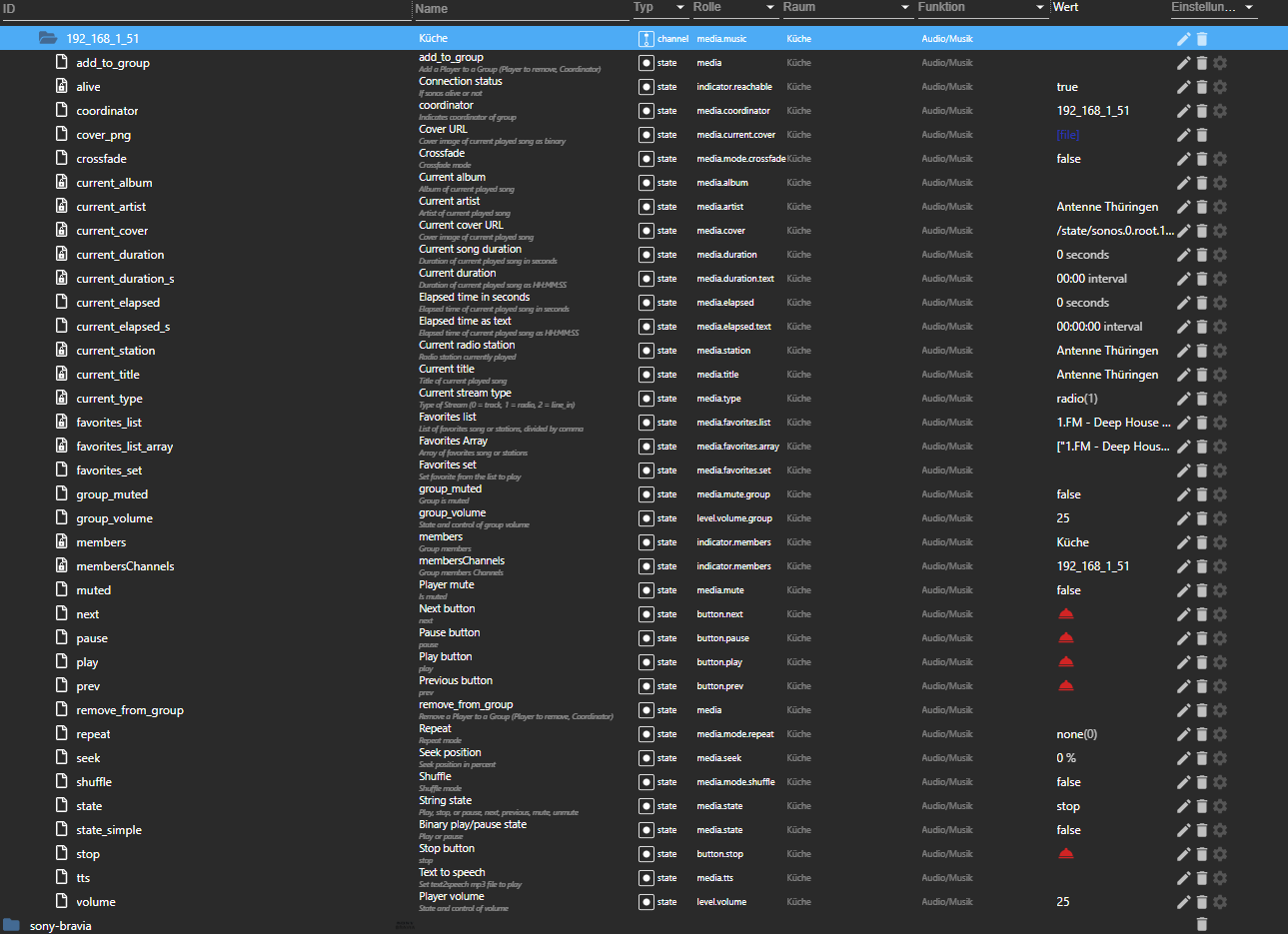Expand the sony-bravia folder

pos(11,925)
